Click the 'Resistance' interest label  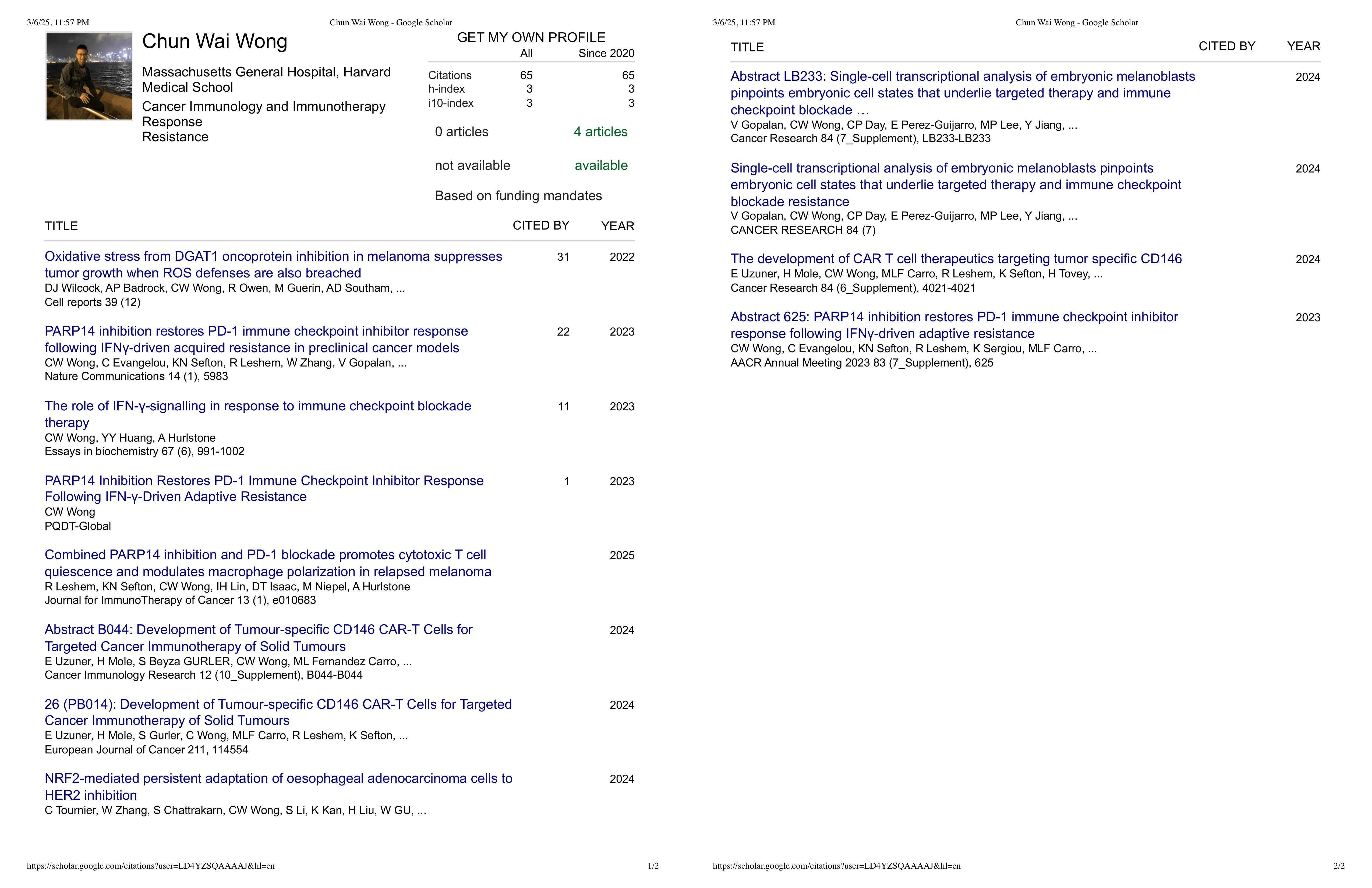175,137
